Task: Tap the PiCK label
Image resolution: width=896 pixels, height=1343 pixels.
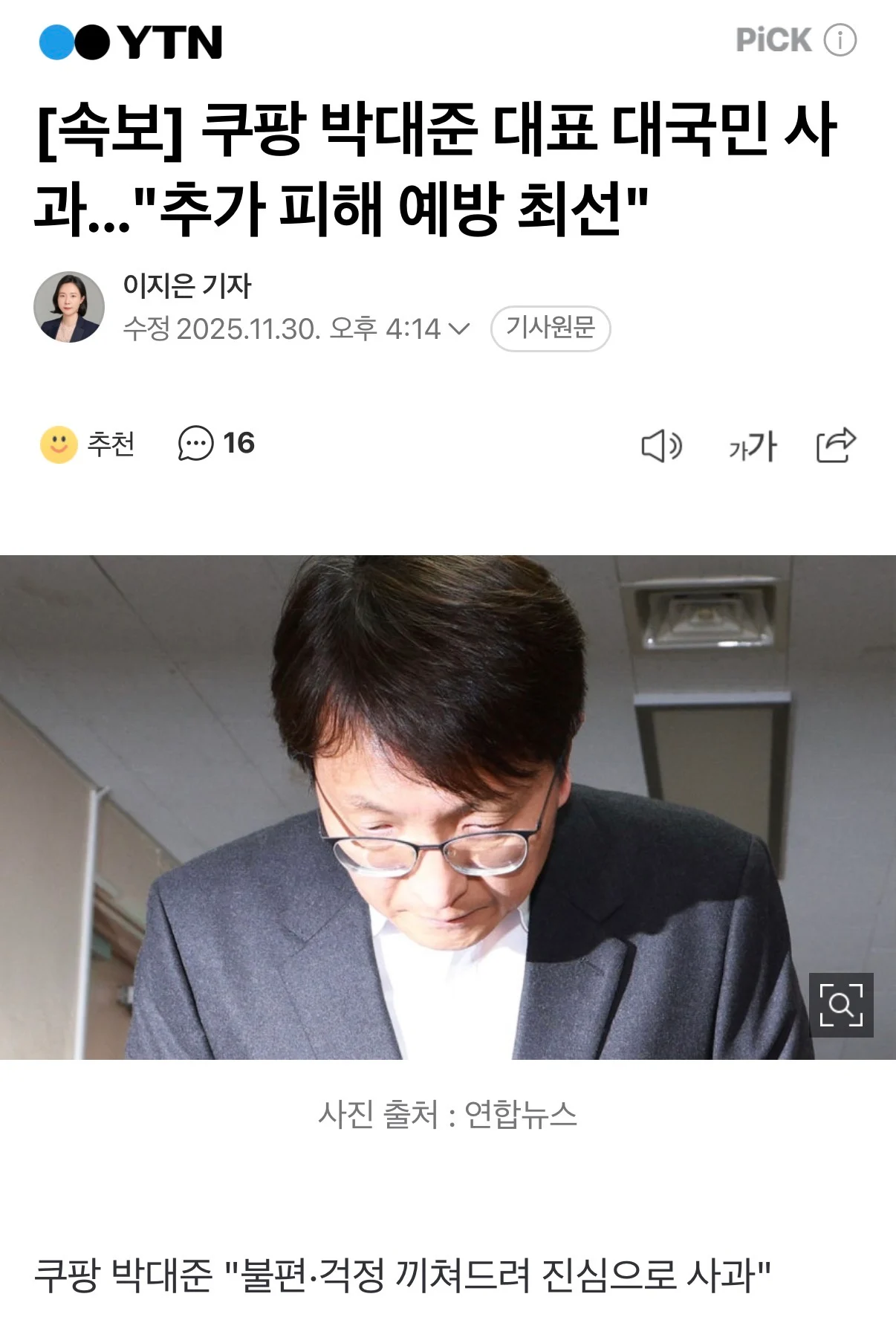Action: [773, 39]
